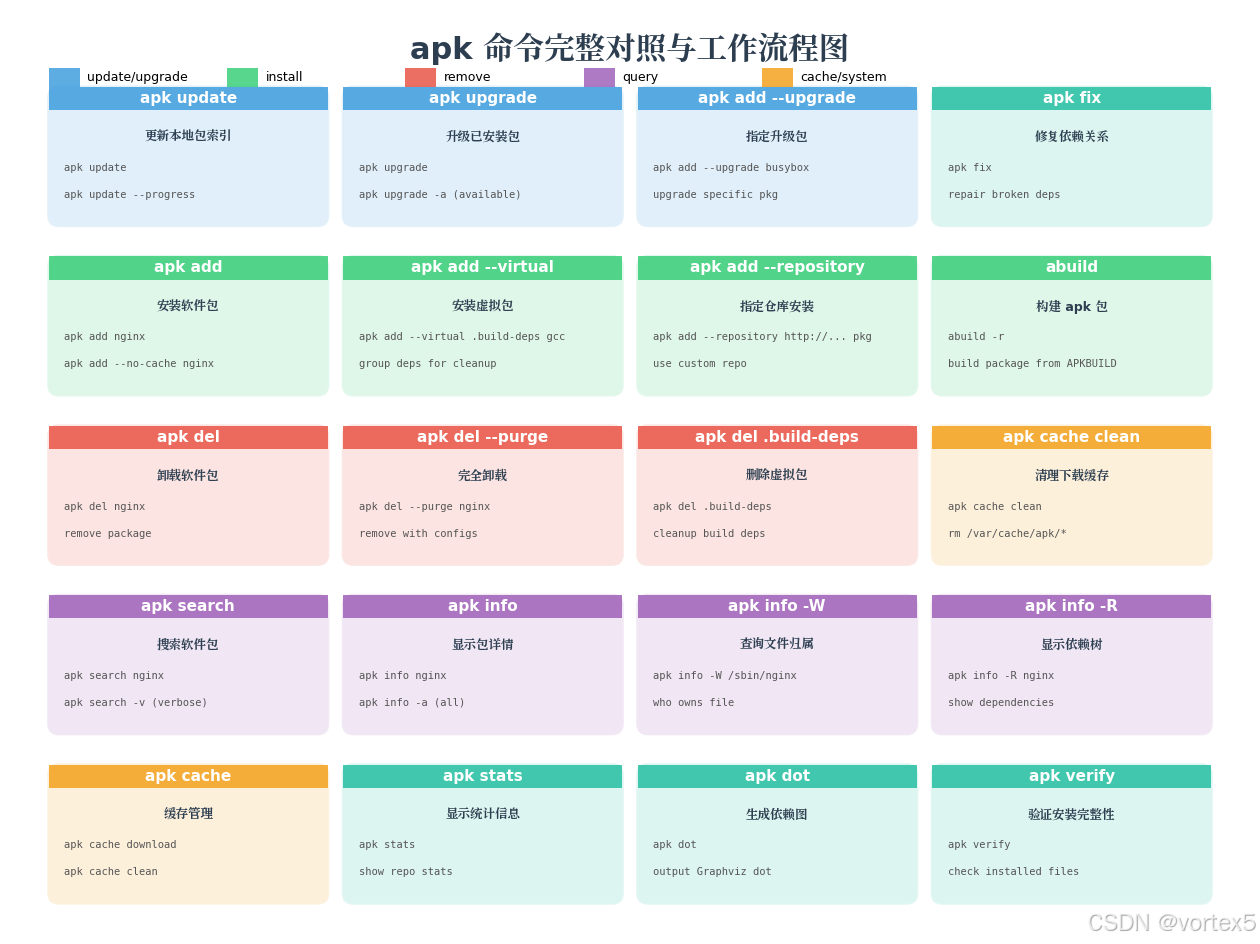1260x944 pixels.
Task: Click the blue update/upgrade legend swatch
Action: pos(64,77)
